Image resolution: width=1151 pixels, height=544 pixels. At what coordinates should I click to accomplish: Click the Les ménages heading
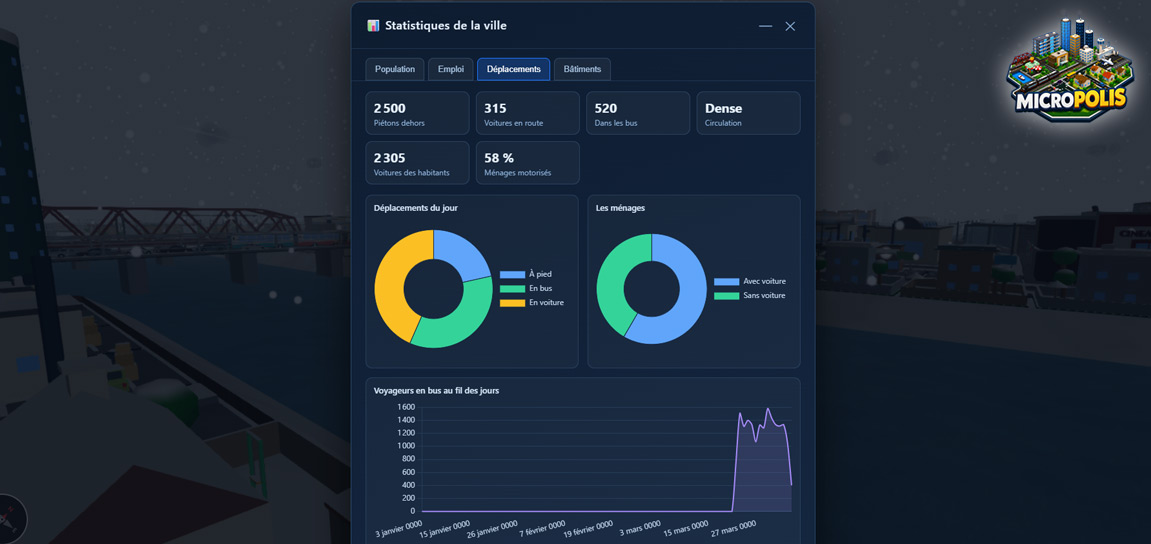coord(621,208)
